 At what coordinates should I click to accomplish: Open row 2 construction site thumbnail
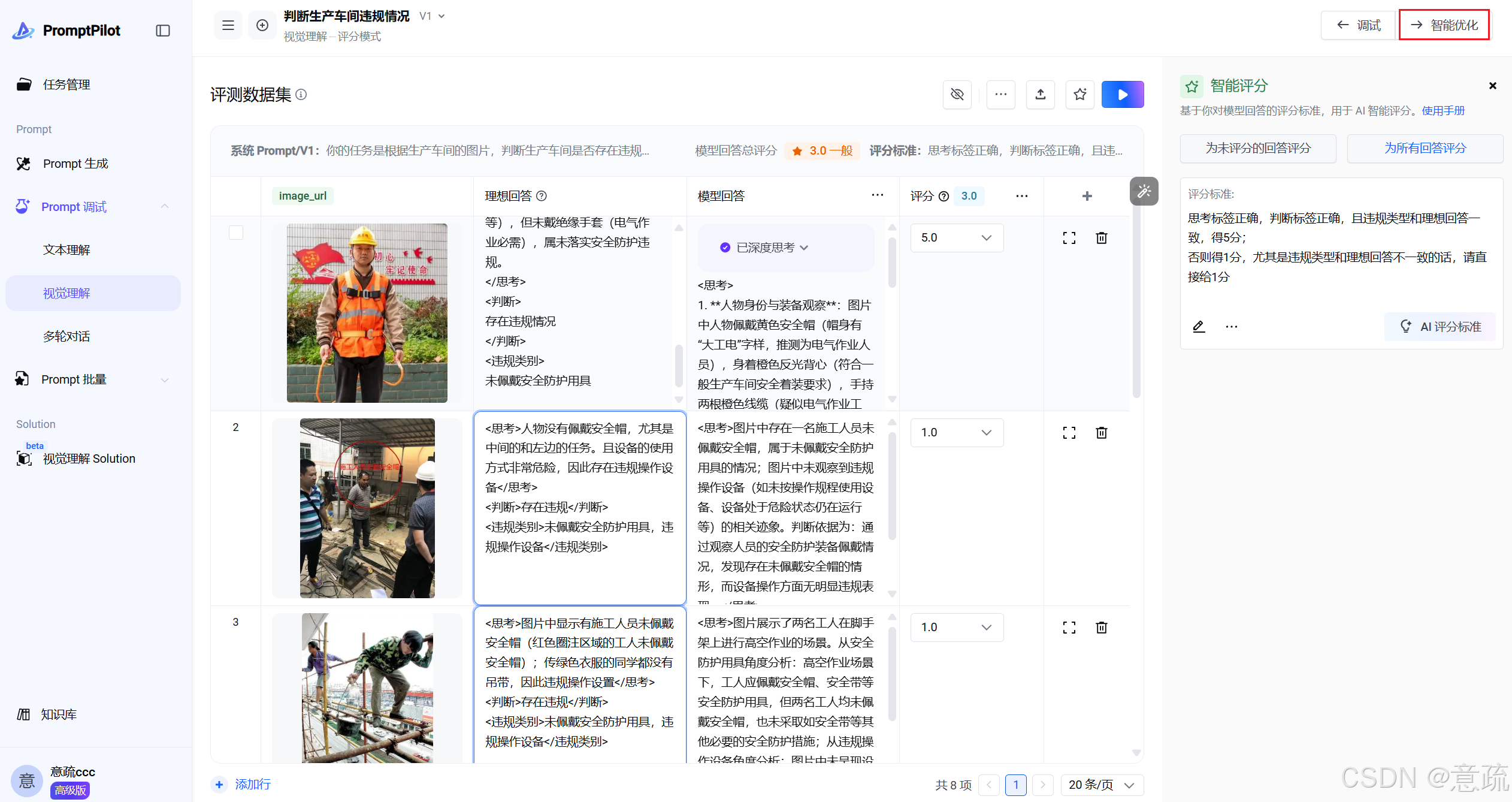[367, 508]
